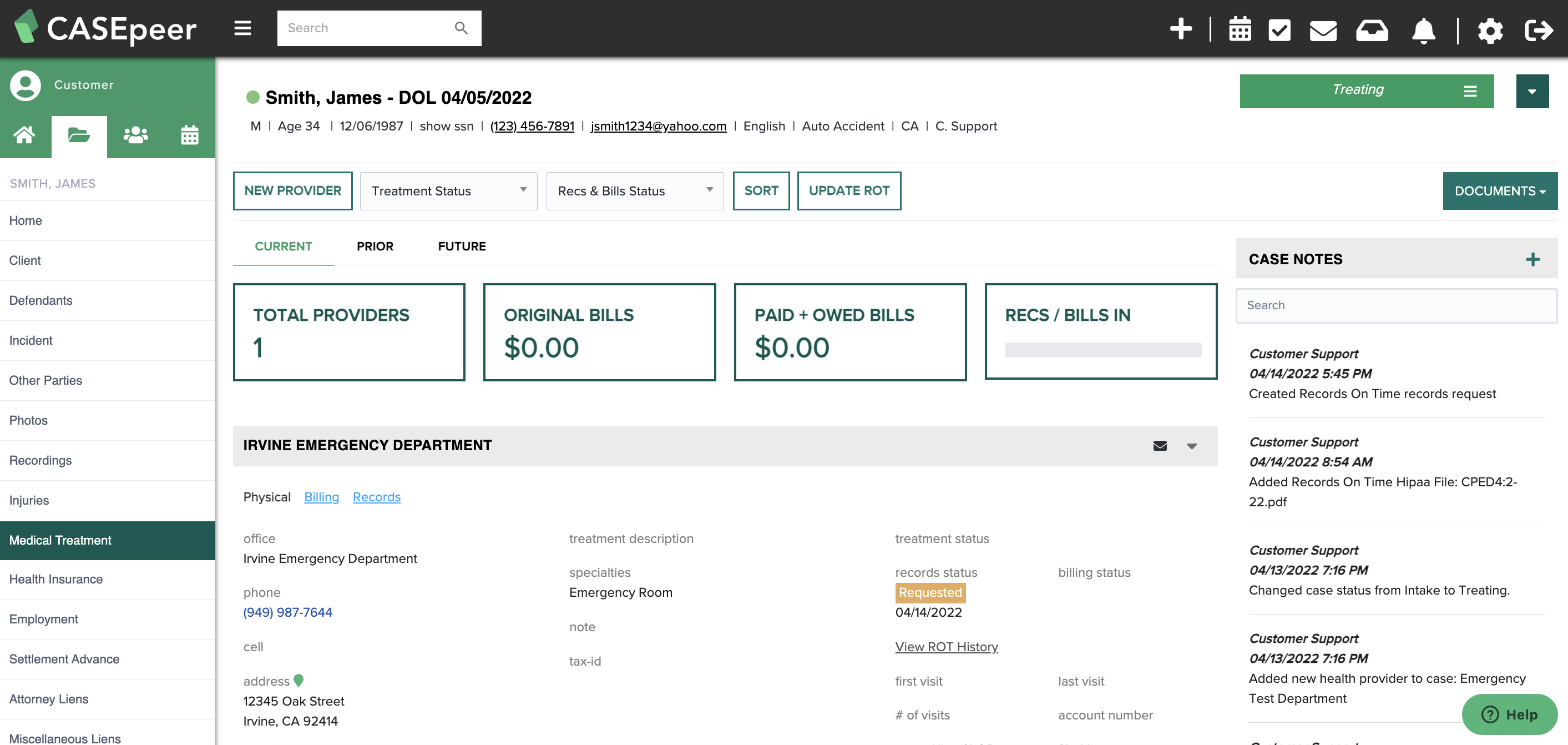Click the jsmith1234@yahoo.com email link
The image size is (1568, 745).
tap(658, 126)
